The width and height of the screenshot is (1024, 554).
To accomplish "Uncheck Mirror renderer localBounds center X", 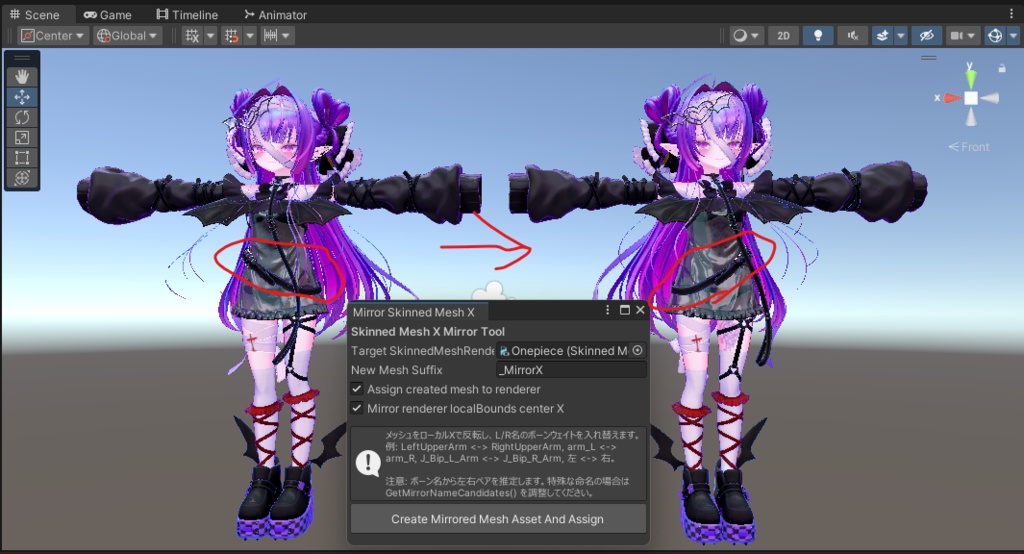I will (357, 408).
